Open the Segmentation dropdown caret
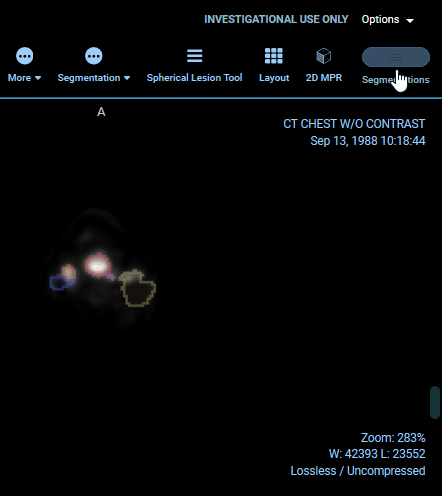 [x=127, y=78]
